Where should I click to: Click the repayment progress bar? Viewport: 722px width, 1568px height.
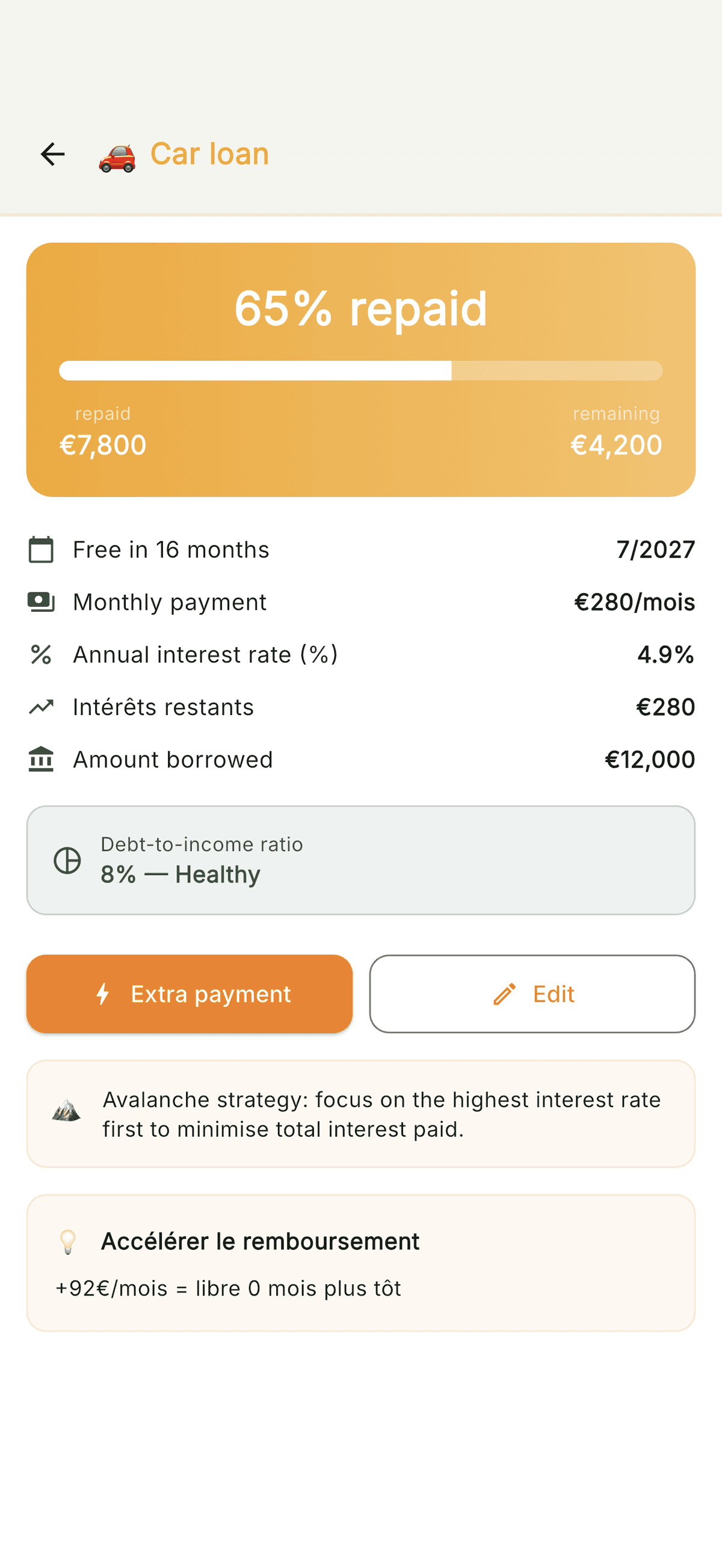(x=360, y=370)
